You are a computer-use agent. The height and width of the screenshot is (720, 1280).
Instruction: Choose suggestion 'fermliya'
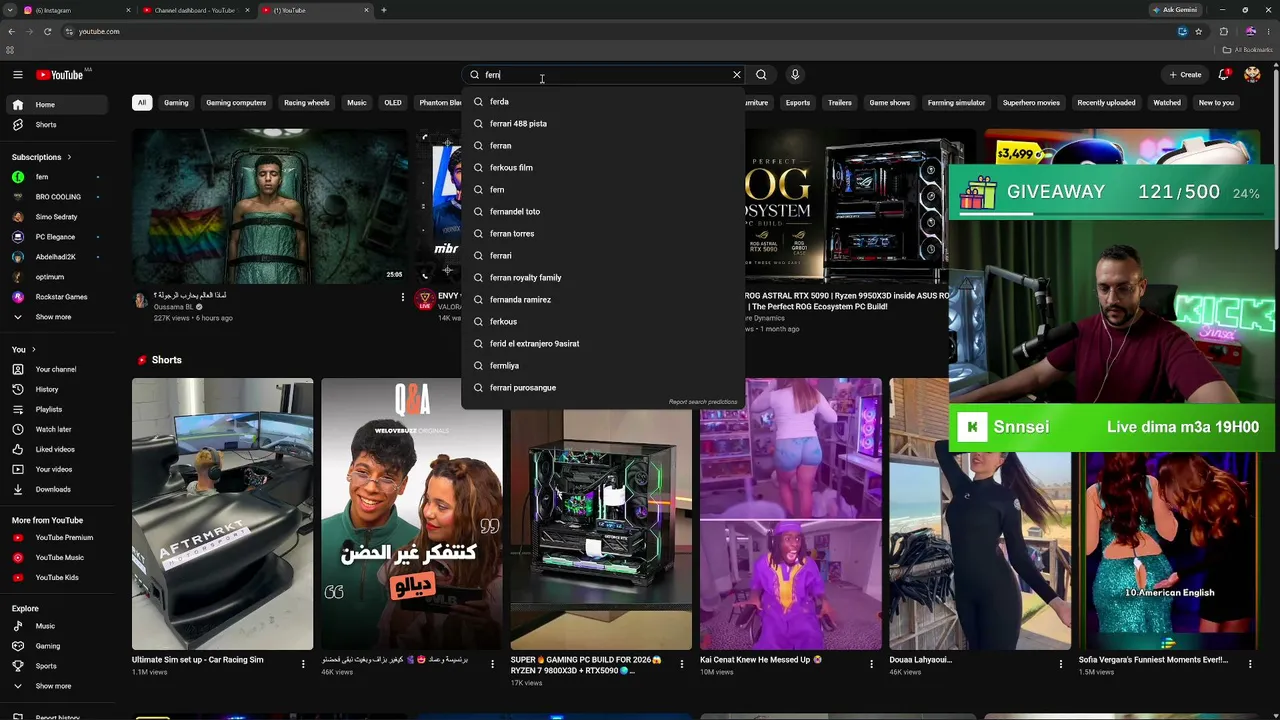pyautogui.click(x=603, y=366)
